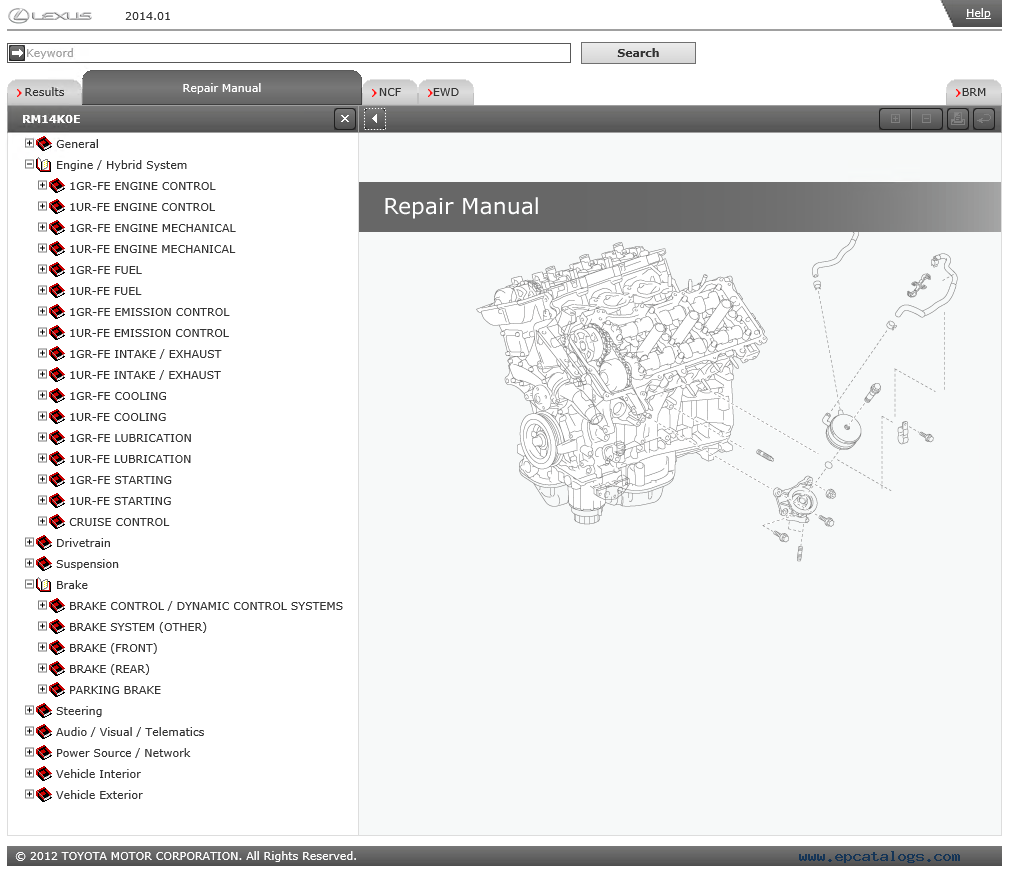Click the arrow icon beside the Keyword field

point(17,53)
